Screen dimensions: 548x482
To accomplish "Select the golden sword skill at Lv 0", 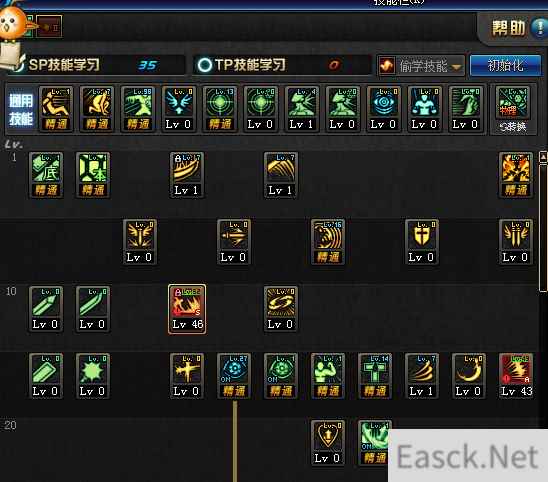I will [233, 242].
